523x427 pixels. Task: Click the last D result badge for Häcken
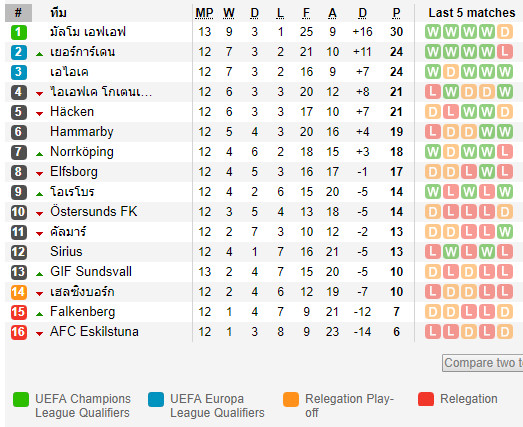pyautogui.click(x=505, y=112)
